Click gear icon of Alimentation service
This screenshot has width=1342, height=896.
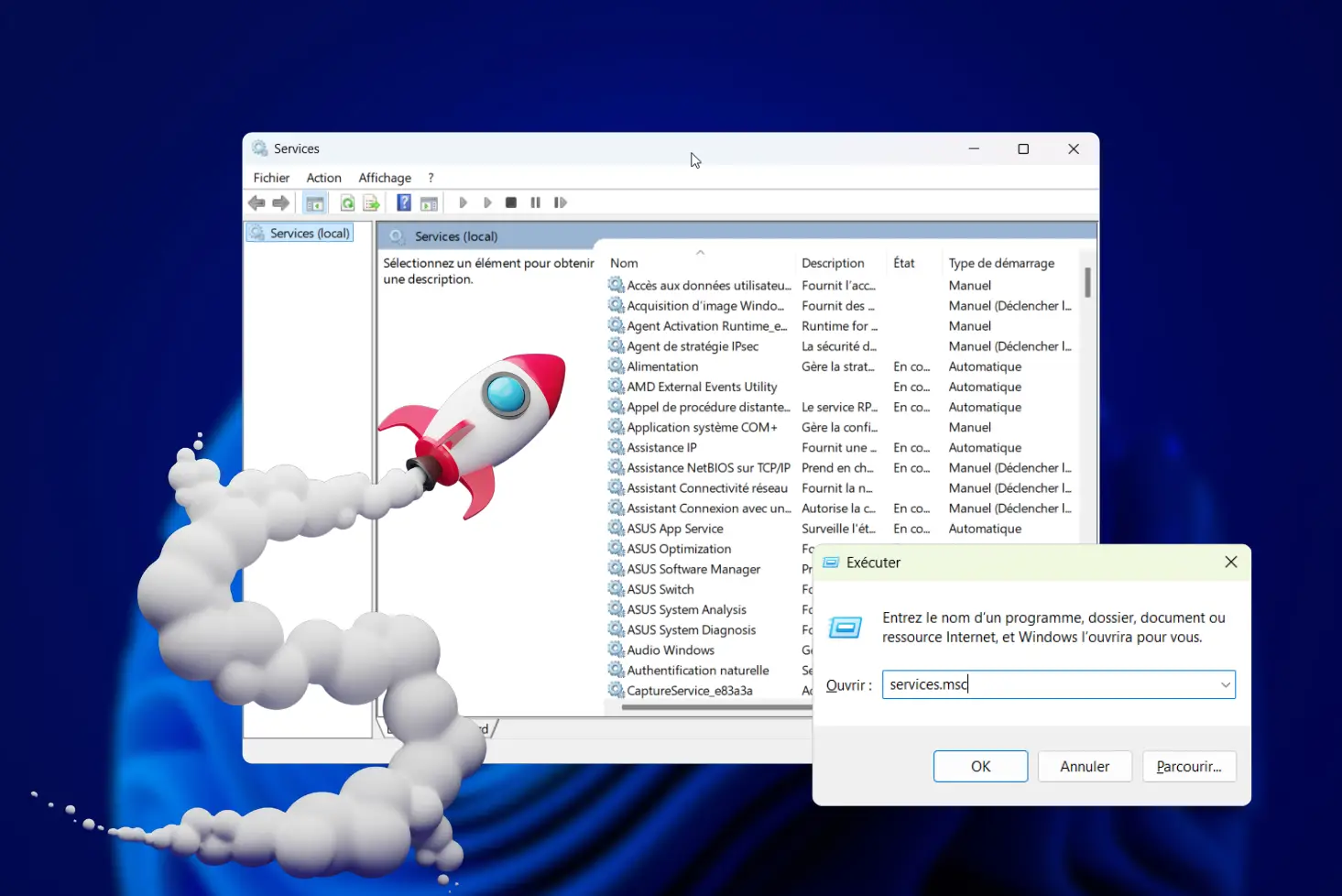[x=616, y=366]
